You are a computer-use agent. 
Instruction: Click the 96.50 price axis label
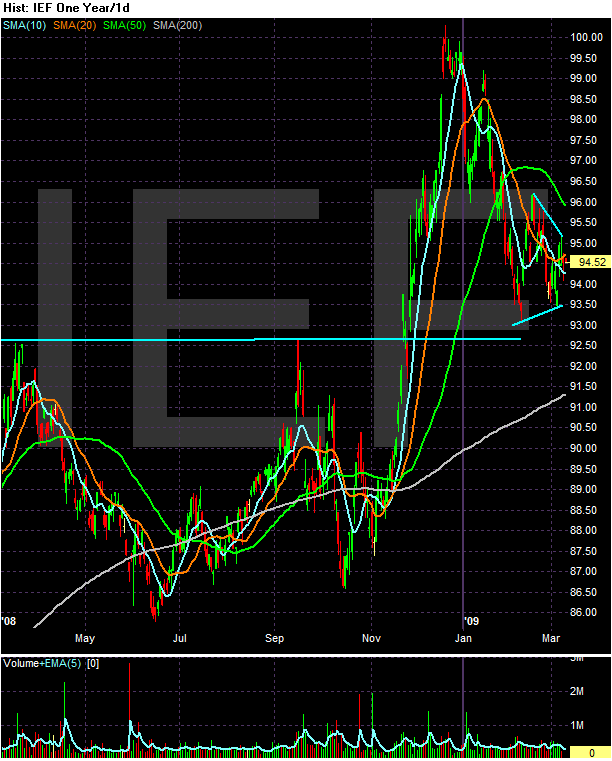click(x=583, y=182)
